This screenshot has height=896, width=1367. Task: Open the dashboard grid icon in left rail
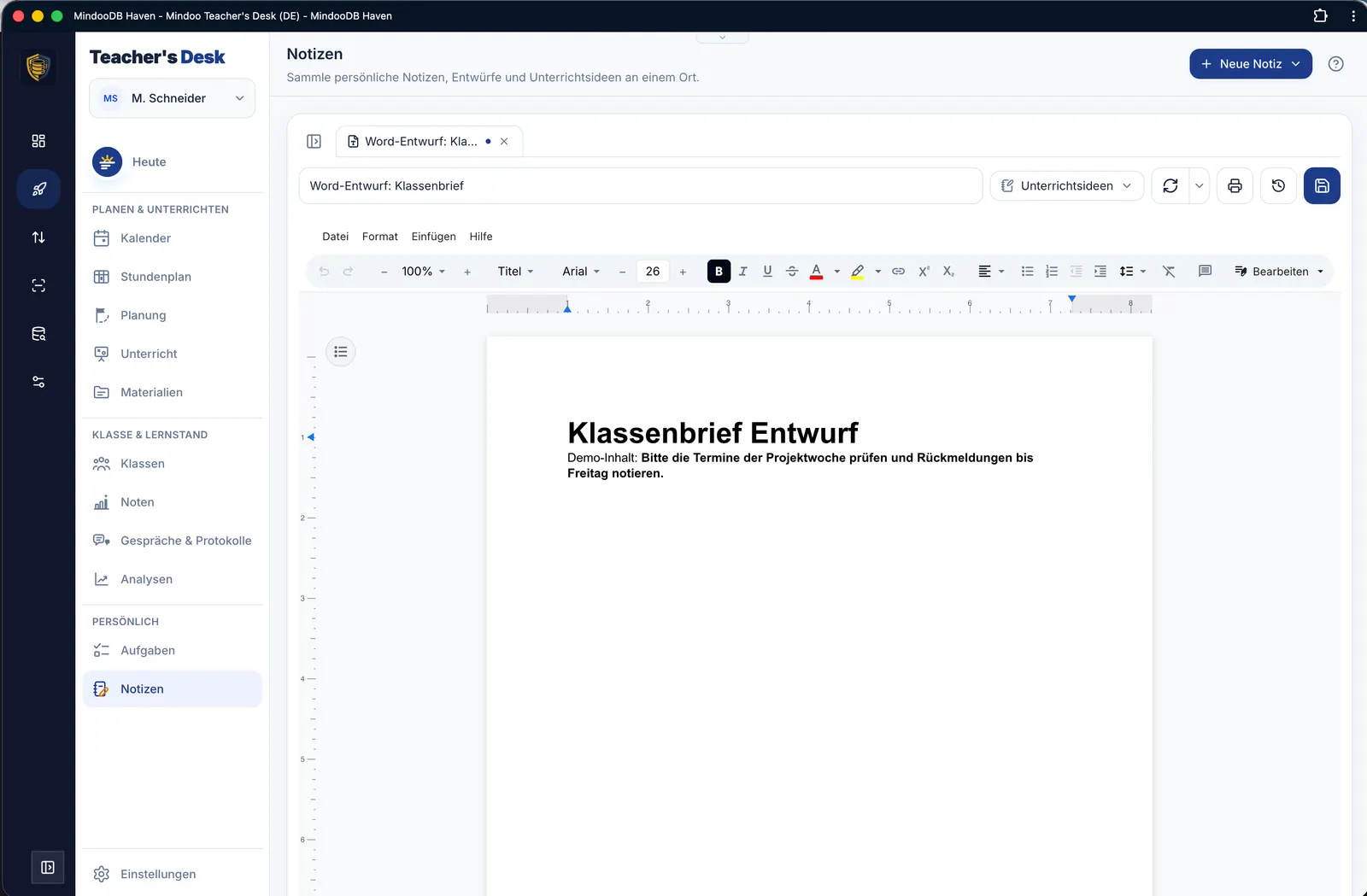pyautogui.click(x=38, y=141)
